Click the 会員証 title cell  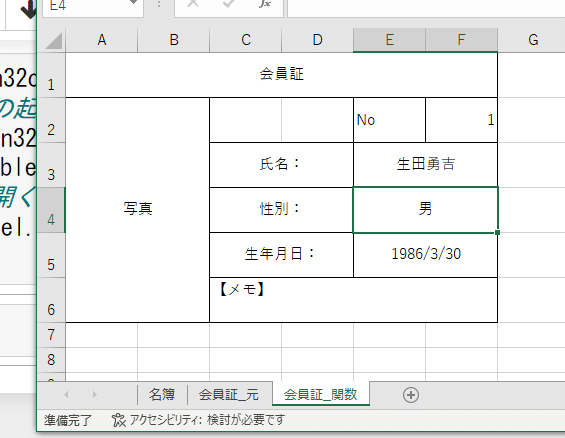pos(281,75)
